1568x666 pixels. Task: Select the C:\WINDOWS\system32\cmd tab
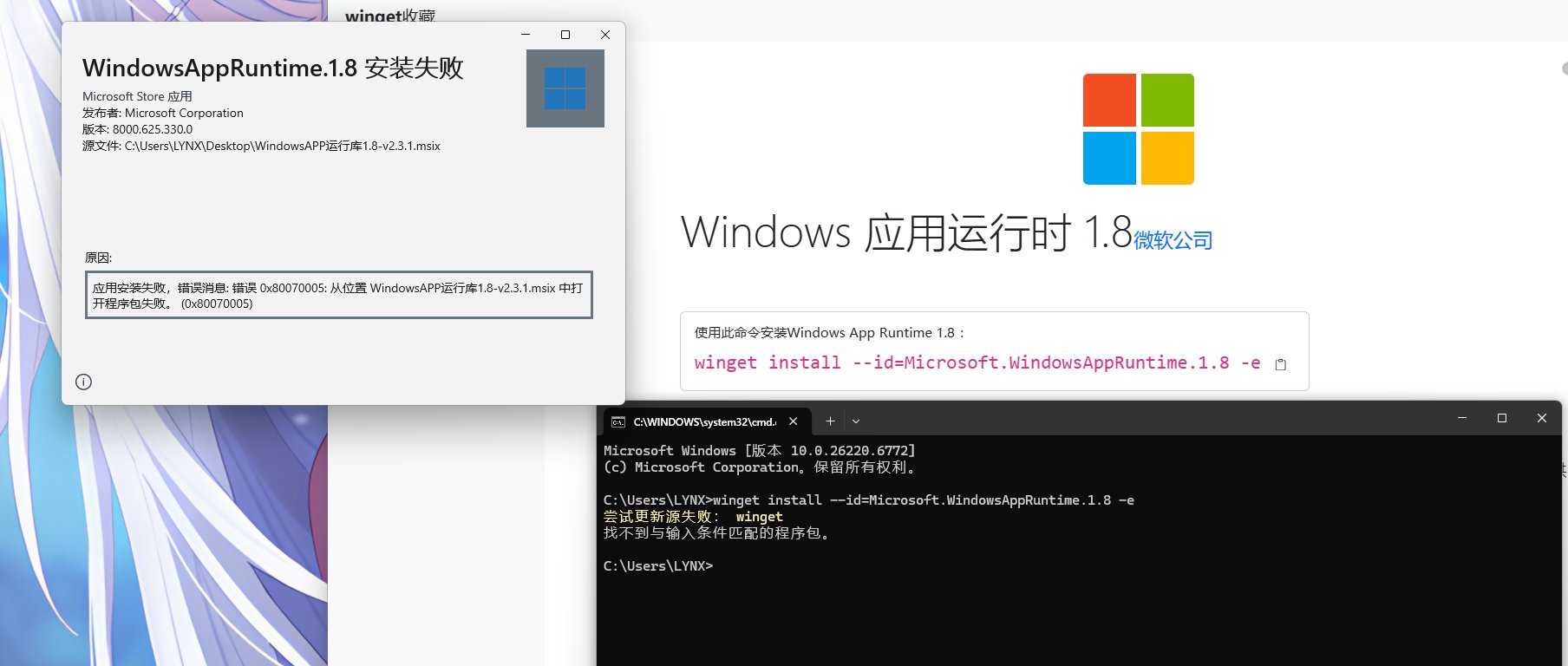704,421
